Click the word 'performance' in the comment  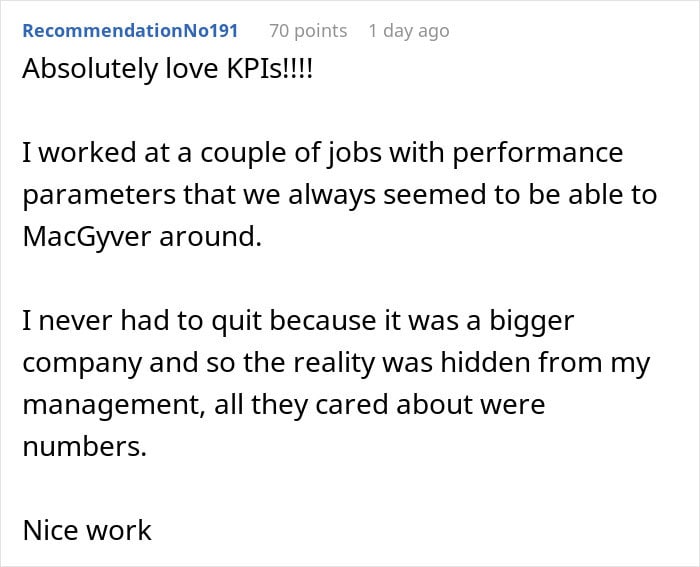tap(538, 154)
